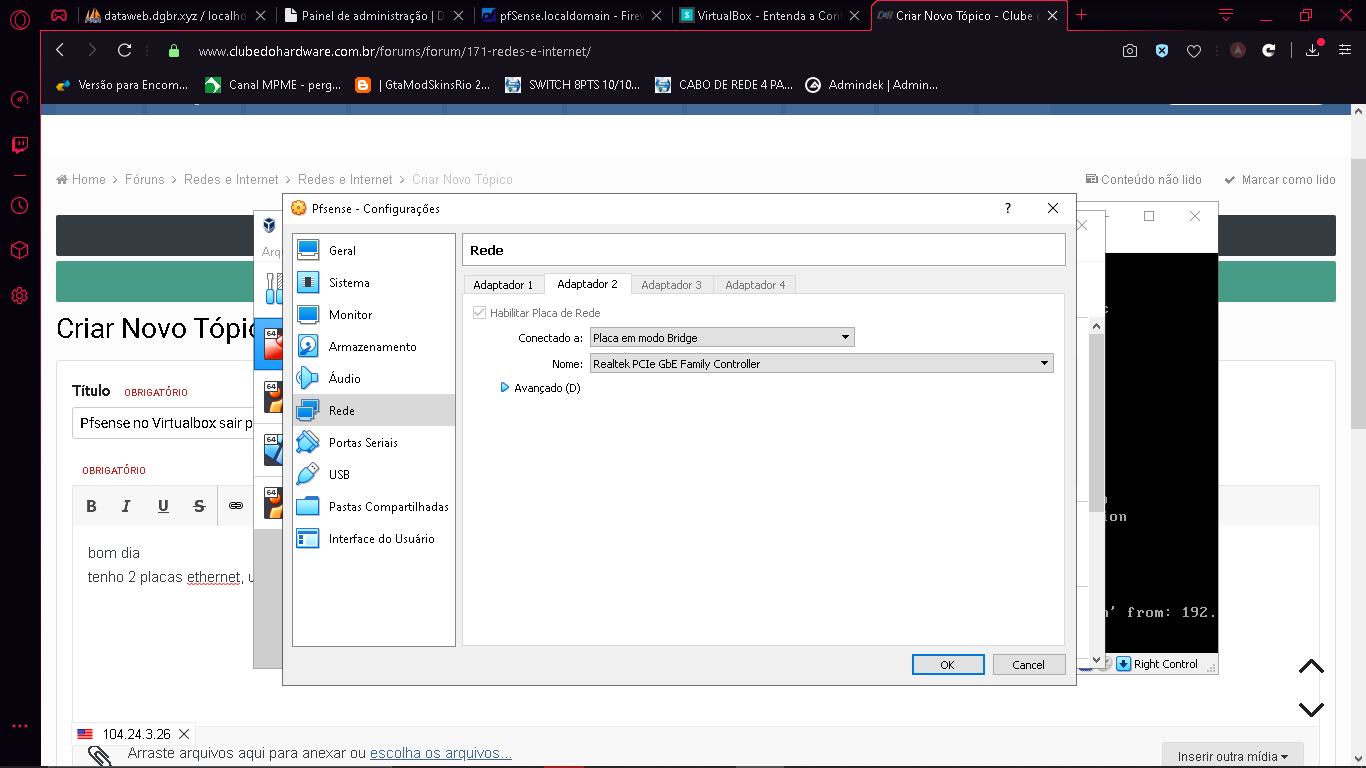Open the Monitor settings category
Viewport: 1366px width, 768px height.
[x=374, y=315]
